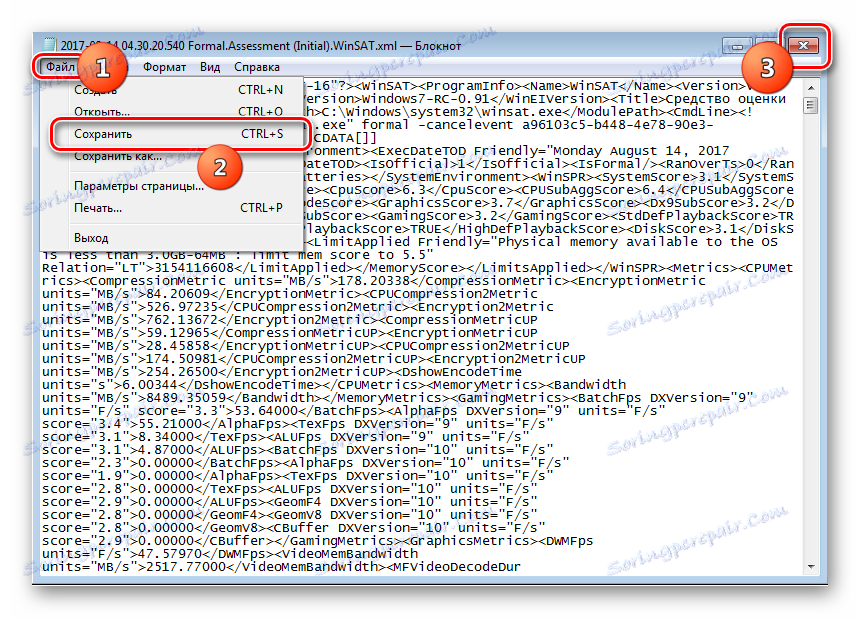This screenshot has height=618, width=860.
Task: Click text '53.64000' BatchFps value
Action: pos(267,411)
